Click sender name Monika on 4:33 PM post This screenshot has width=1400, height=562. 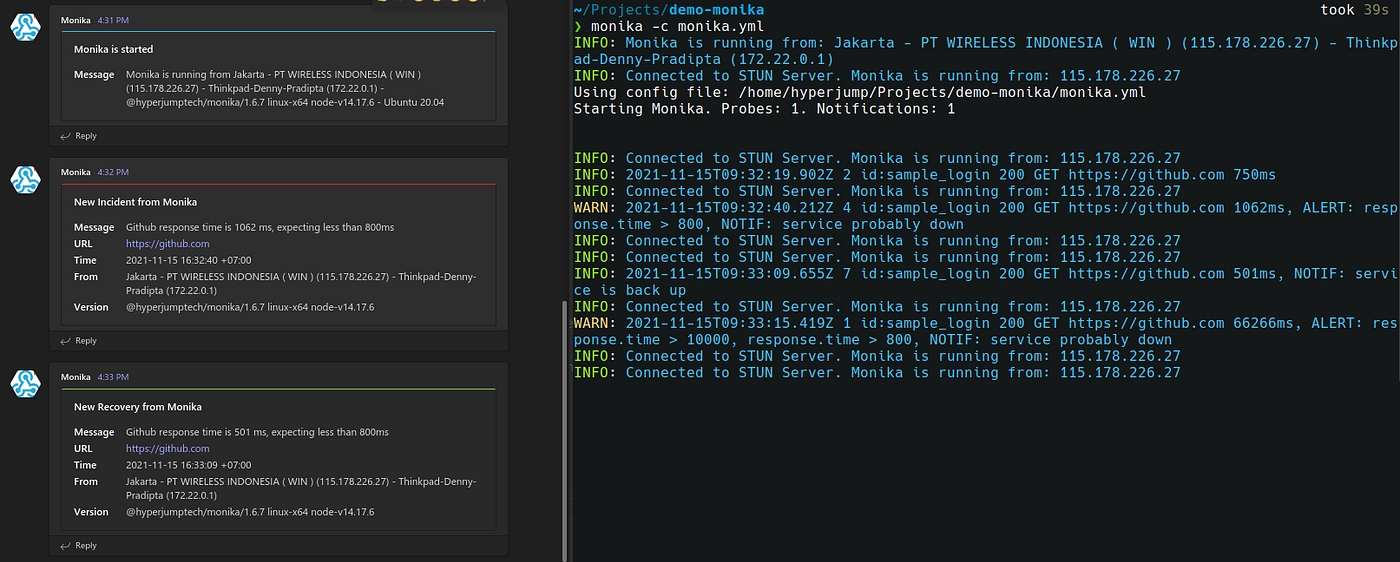[x=76, y=377]
